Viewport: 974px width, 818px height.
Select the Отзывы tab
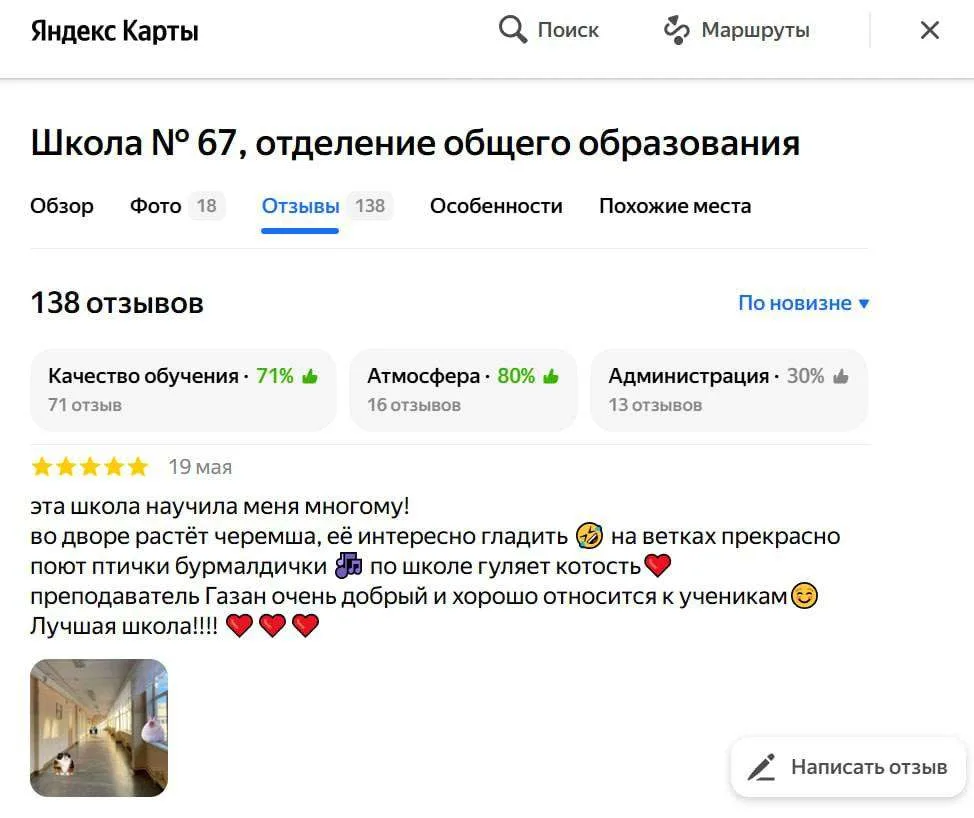[327, 206]
